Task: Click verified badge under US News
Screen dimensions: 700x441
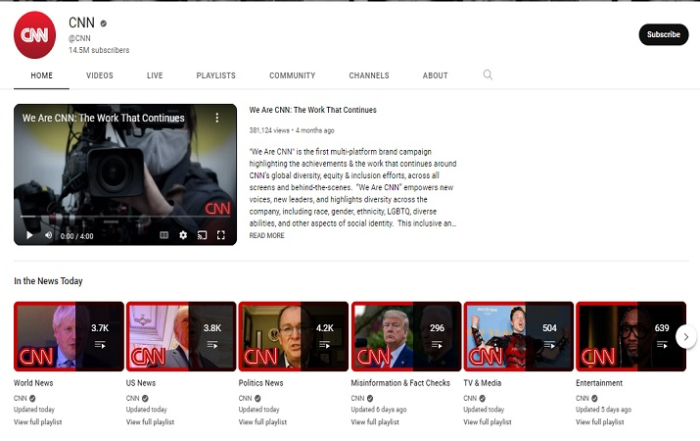Action: pos(145,398)
